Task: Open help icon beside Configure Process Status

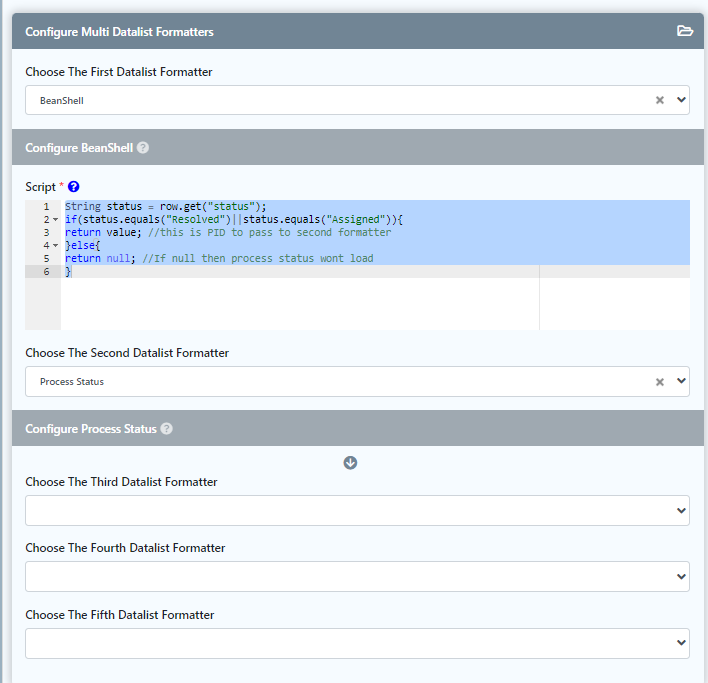Action: (167, 429)
